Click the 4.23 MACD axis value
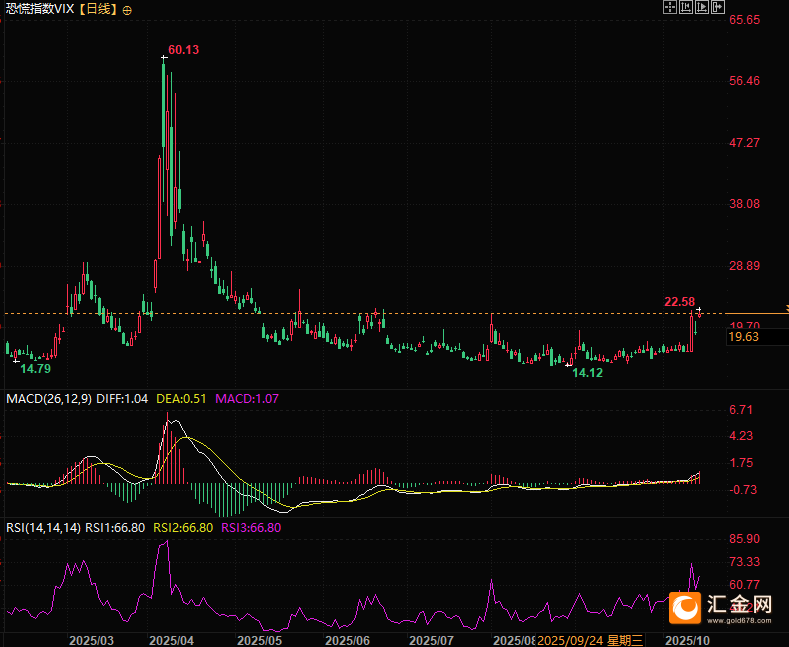The height and width of the screenshot is (647, 789). [741, 436]
